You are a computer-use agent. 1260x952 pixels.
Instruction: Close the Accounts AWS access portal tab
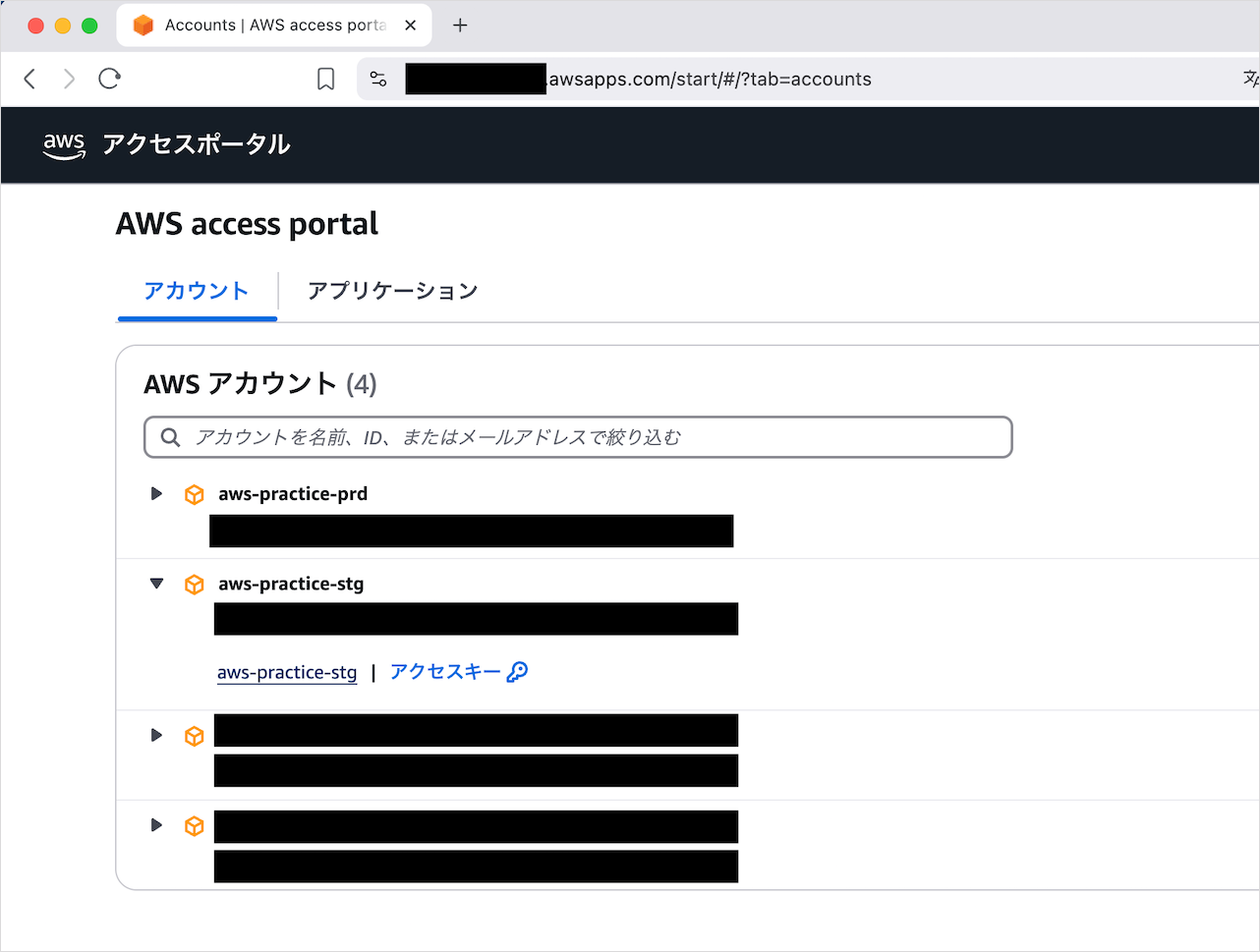(x=411, y=26)
